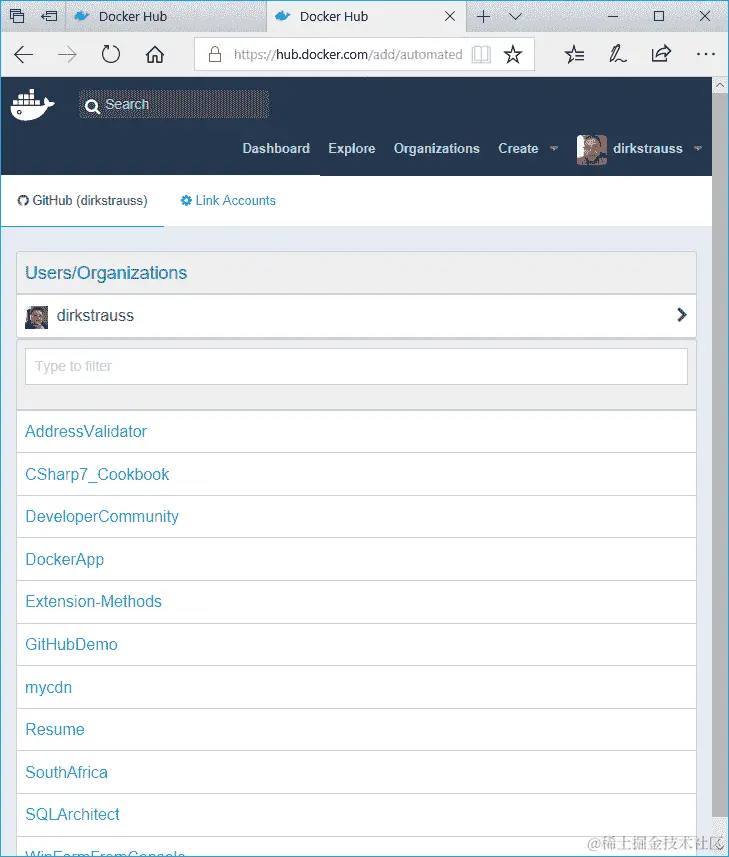Select dirkstrauss under Users/Organizations
The height and width of the screenshot is (857, 729).
click(x=356, y=316)
